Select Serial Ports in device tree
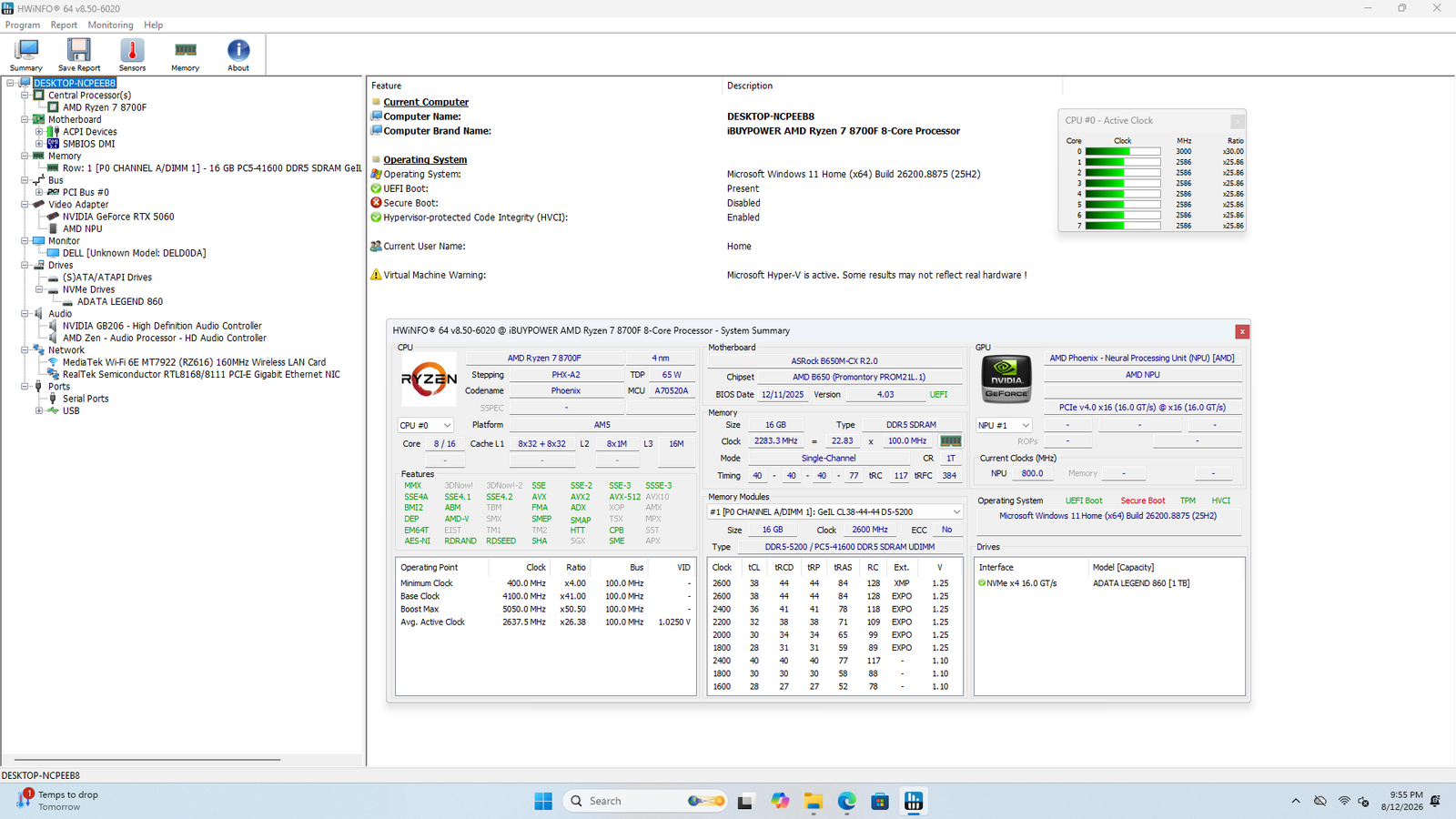Viewport: 1456px width, 819px height. tap(86, 399)
